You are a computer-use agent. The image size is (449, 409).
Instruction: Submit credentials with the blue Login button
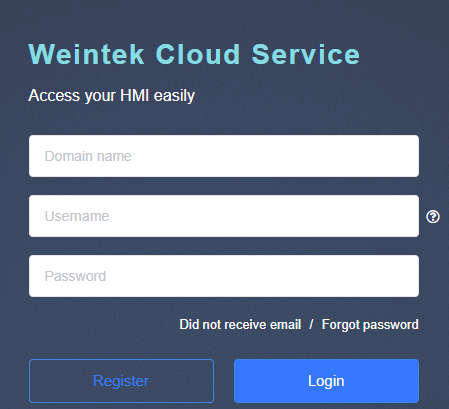point(326,381)
